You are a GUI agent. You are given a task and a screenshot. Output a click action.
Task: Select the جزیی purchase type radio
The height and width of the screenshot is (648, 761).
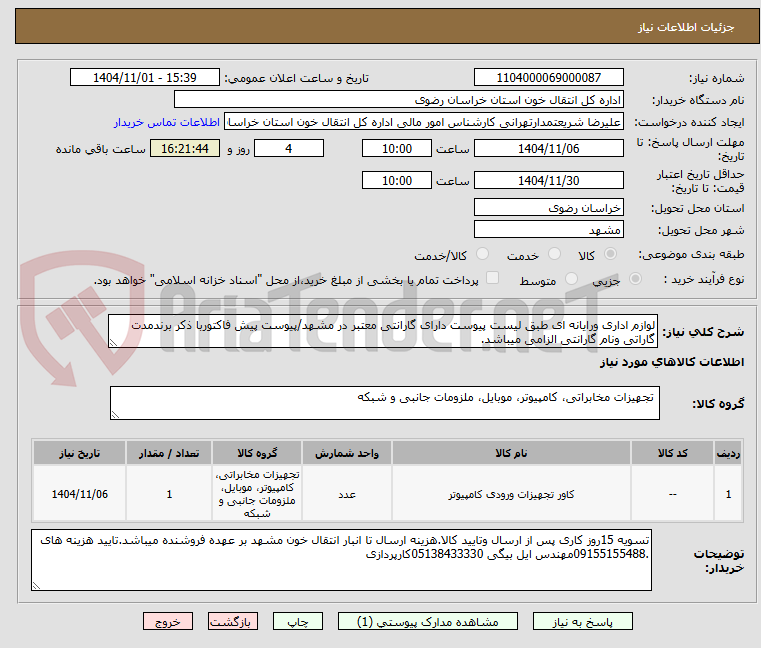coord(635,279)
